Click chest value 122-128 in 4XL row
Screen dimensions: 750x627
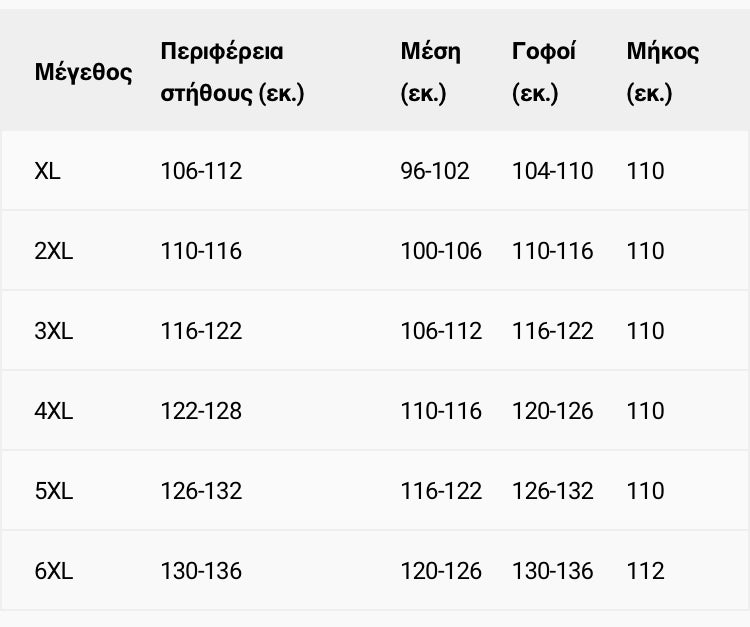pyautogui.click(x=201, y=411)
